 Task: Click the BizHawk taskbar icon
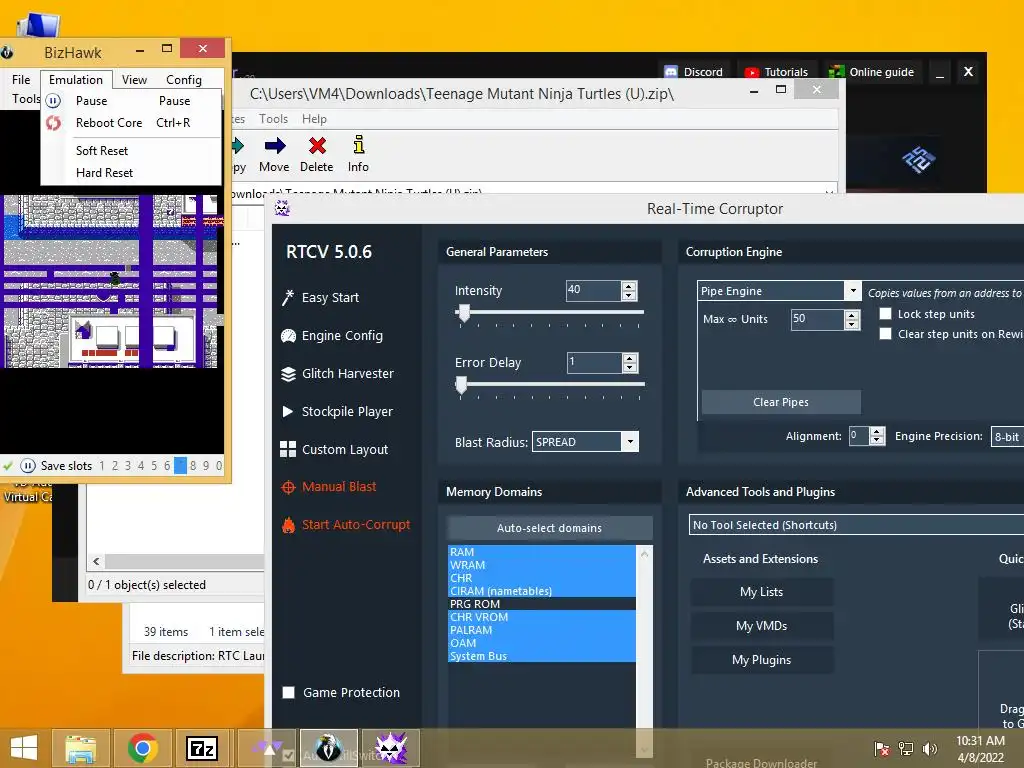coord(328,748)
